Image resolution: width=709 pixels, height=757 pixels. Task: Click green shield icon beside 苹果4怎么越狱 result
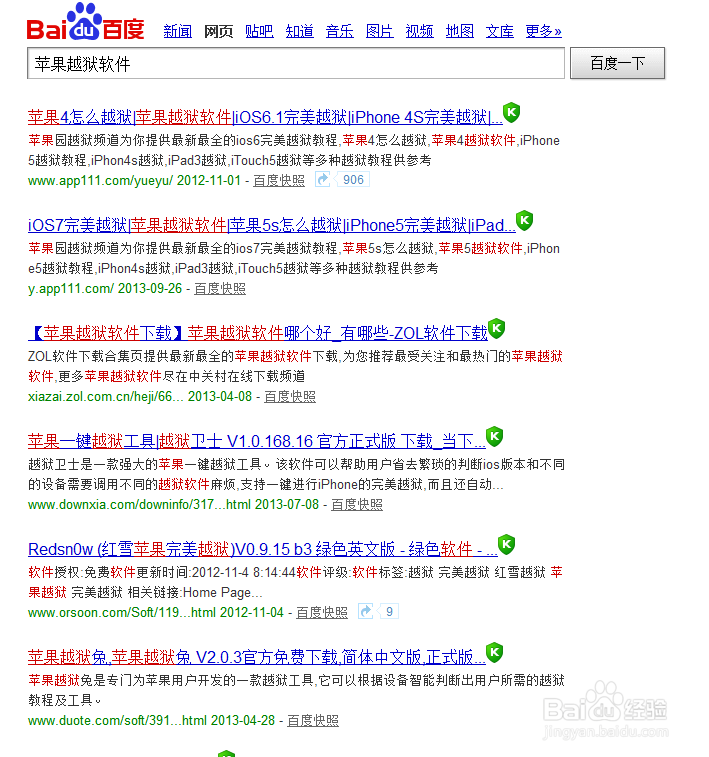511,112
